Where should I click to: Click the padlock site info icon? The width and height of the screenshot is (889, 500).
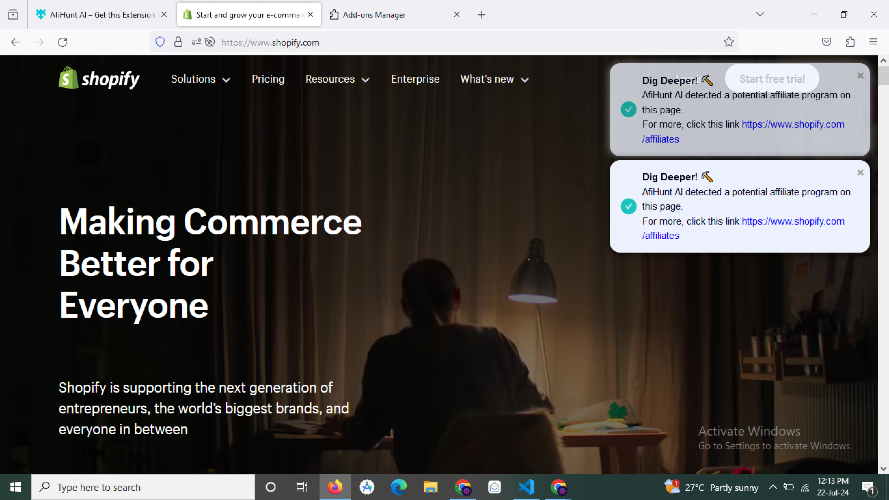(178, 42)
